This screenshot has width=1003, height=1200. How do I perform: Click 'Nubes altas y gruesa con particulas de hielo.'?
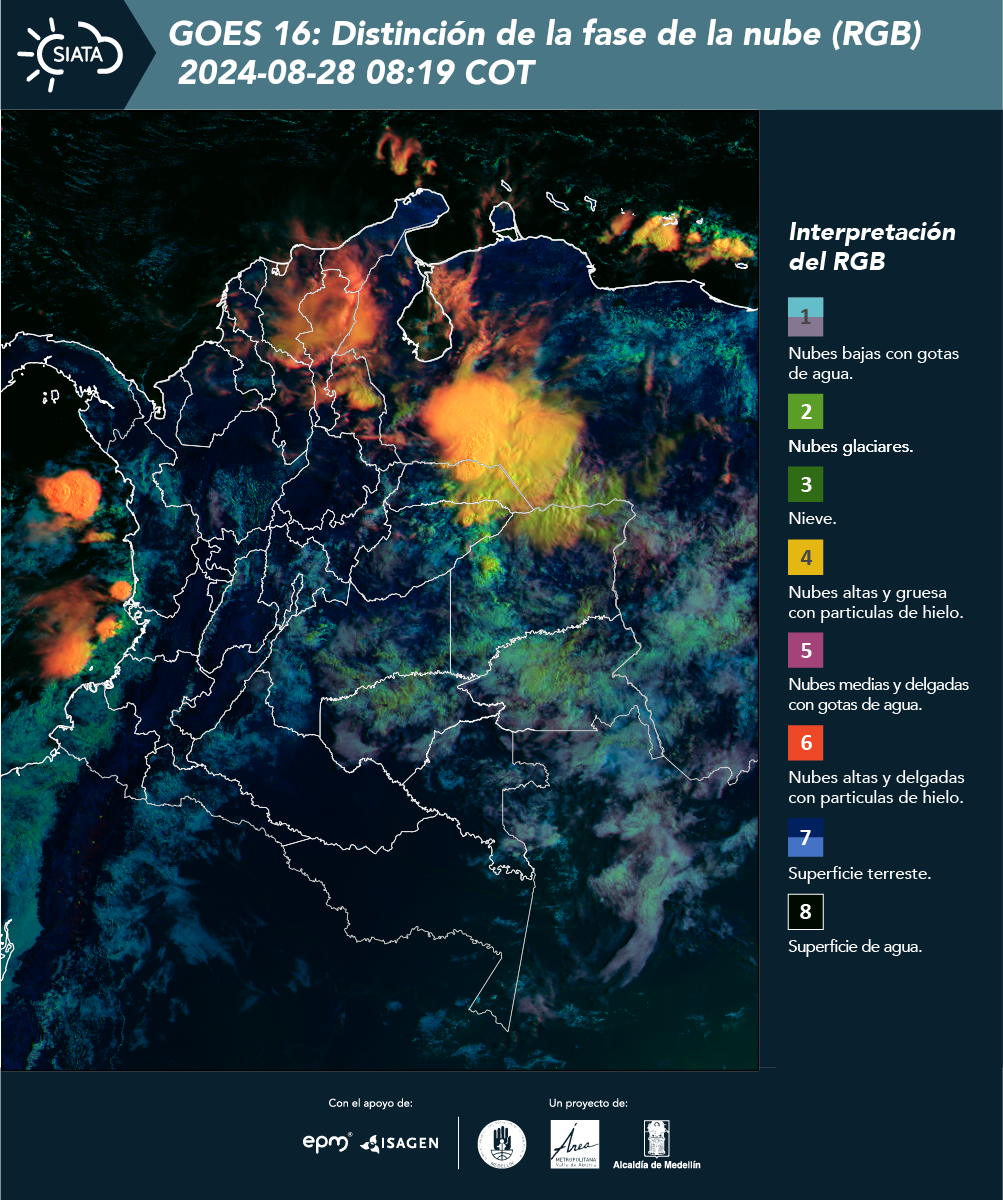point(875,602)
